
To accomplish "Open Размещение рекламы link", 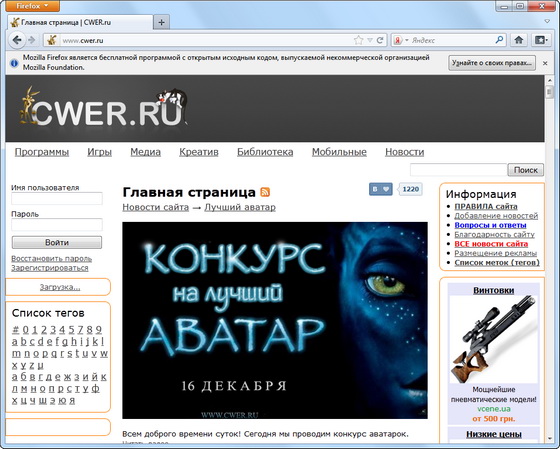I will 496,253.
